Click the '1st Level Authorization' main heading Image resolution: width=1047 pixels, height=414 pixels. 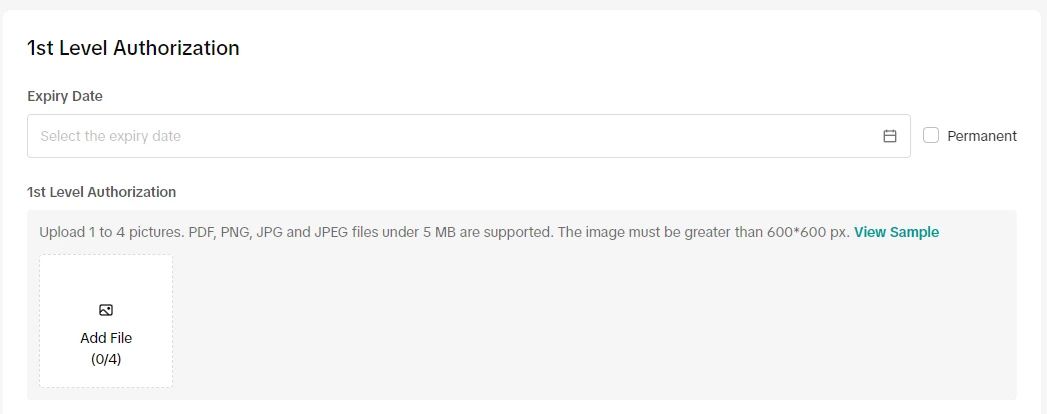[x=133, y=48]
